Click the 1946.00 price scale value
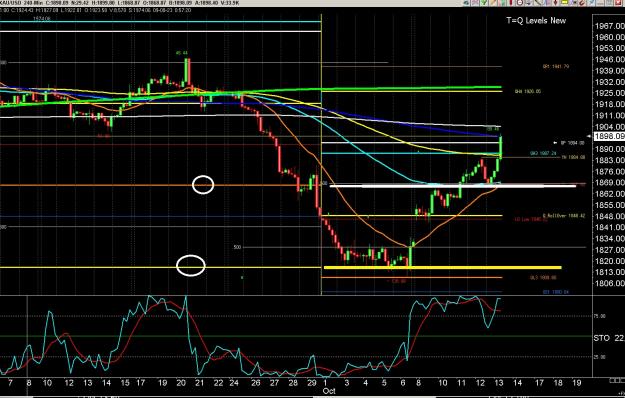The height and width of the screenshot is (398, 625). pyautogui.click(x=609, y=59)
